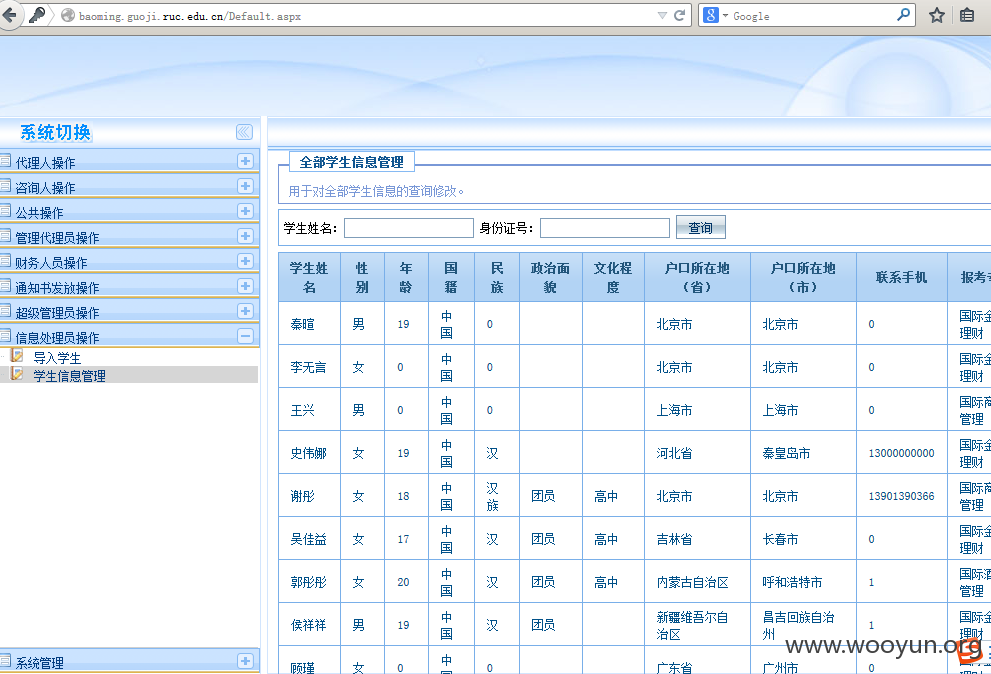The width and height of the screenshot is (991, 674).
Task: Click the 政治面貌 column header
Action: pyautogui.click(x=550, y=278)
